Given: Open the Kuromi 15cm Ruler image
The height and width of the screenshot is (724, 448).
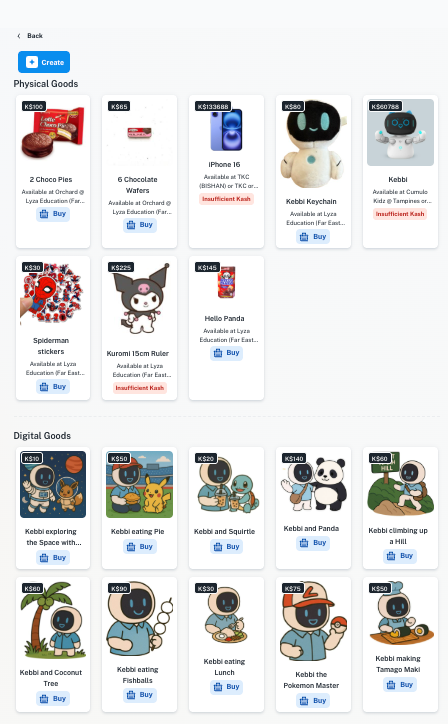Looking at the screenshot, I should tap(139, 299).
